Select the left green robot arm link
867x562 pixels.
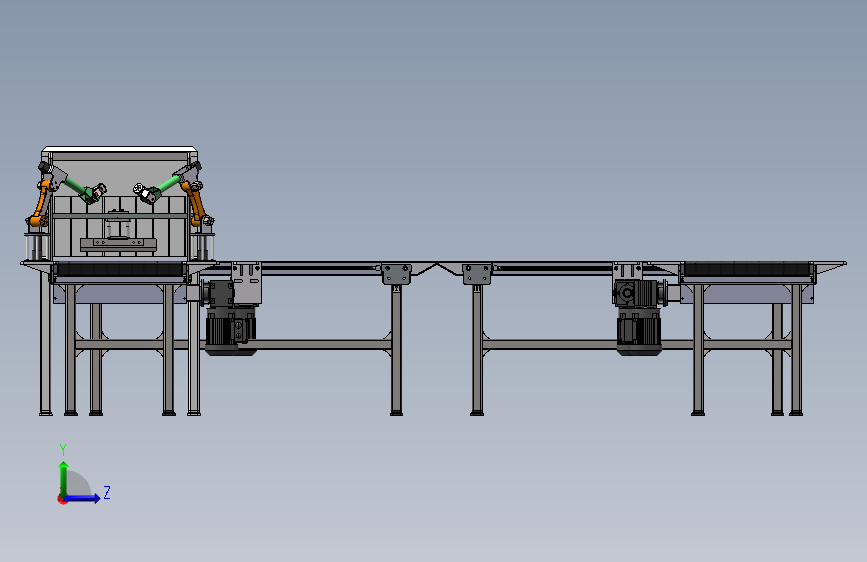pos(76,187)
